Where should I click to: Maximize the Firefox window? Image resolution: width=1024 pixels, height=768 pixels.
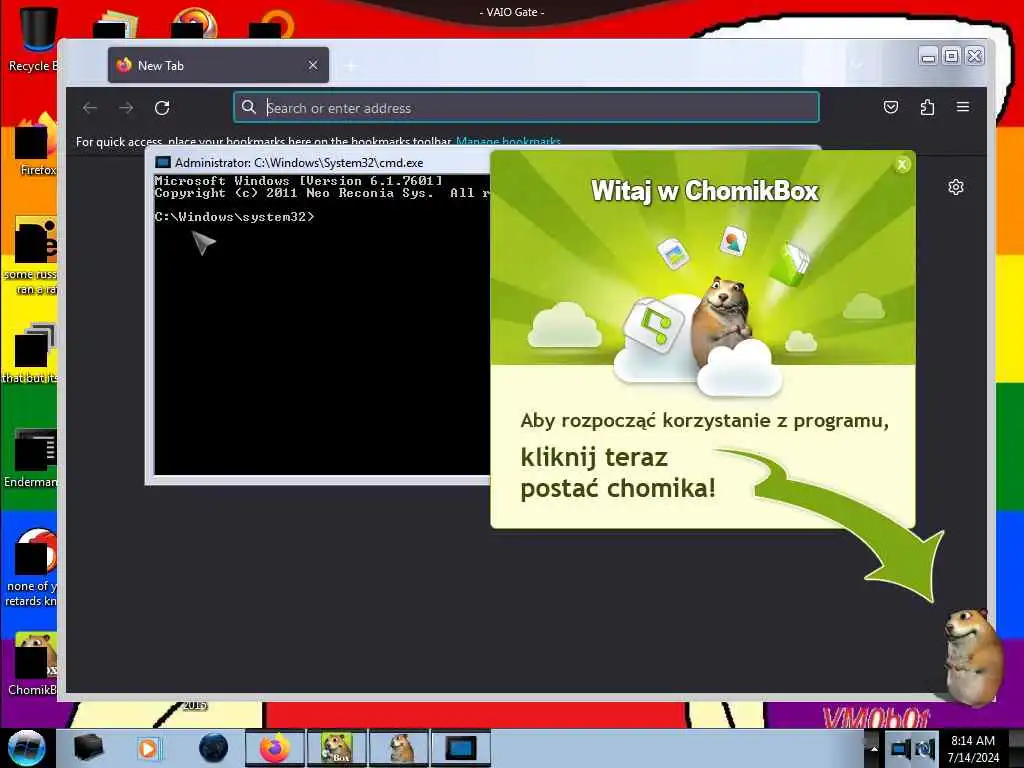pos(952,57)
